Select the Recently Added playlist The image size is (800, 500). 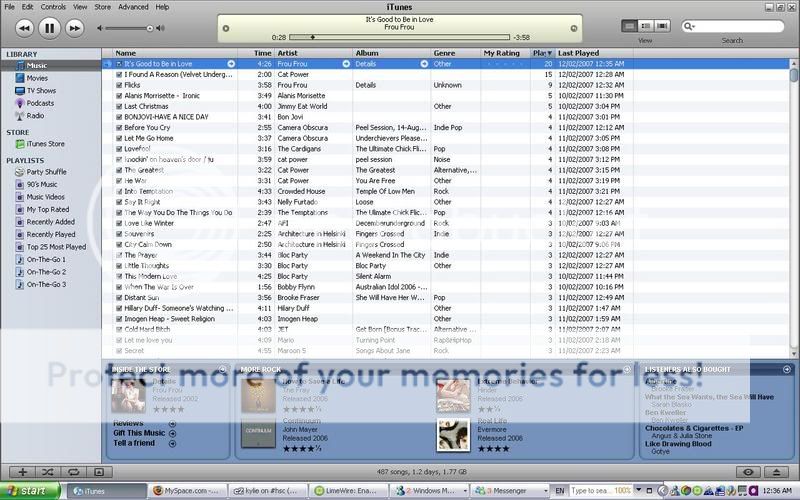51,222
